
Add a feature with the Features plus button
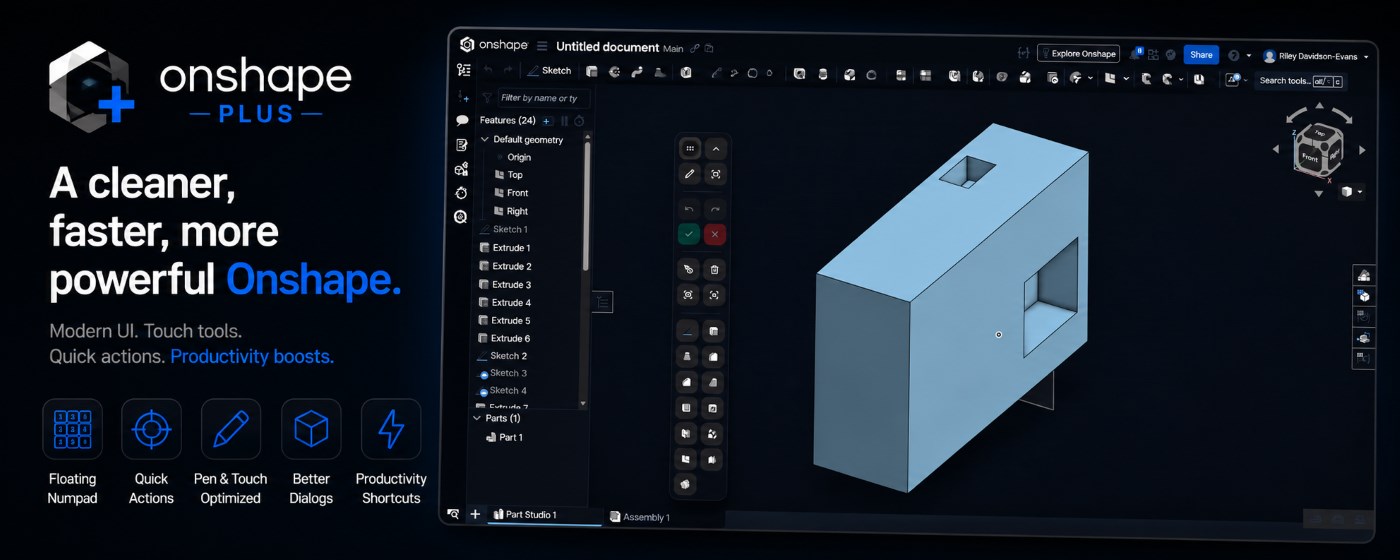[x=546, y=121]
